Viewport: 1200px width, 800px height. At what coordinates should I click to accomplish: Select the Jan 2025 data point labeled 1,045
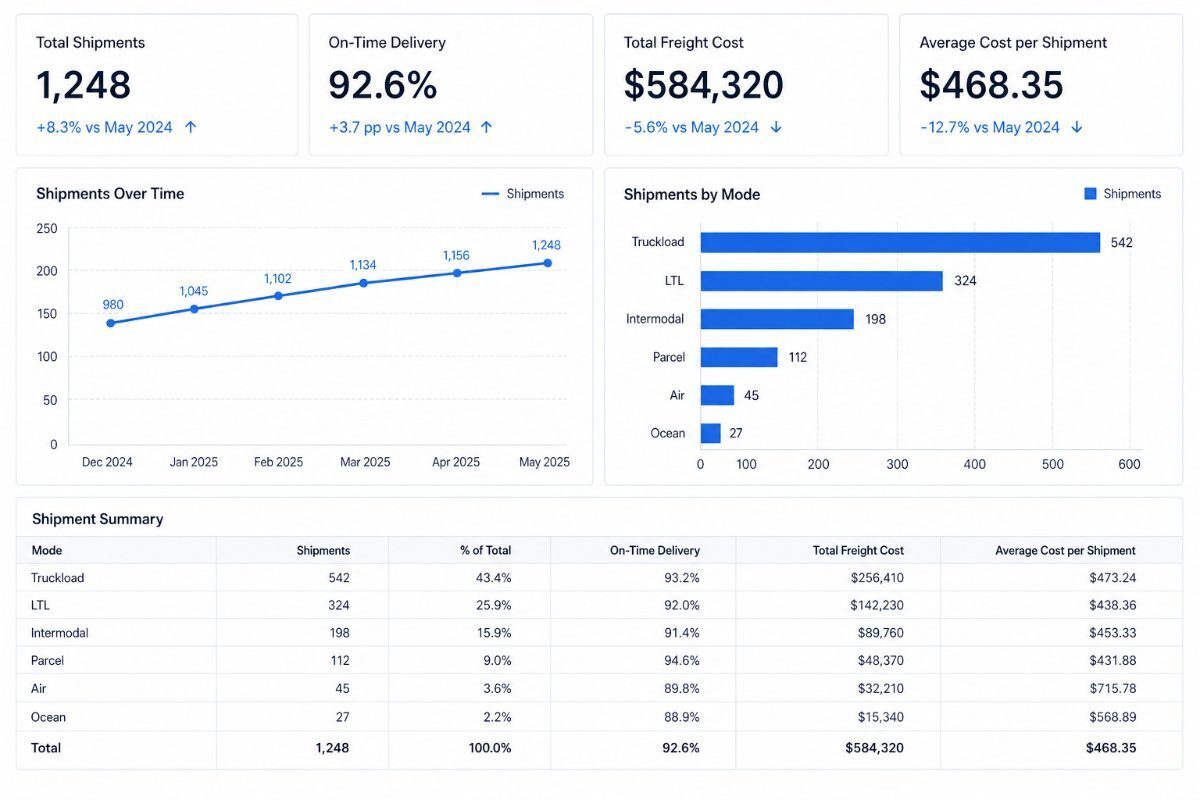pyautogui.click(x=194, y=309)
